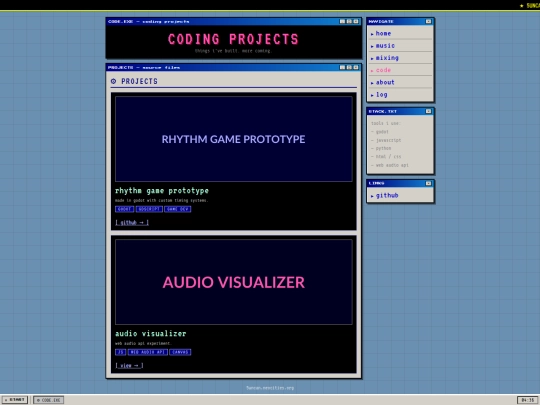
Task: Click the Audio Visualizer banner image
Action: click(x=233, y=282)
